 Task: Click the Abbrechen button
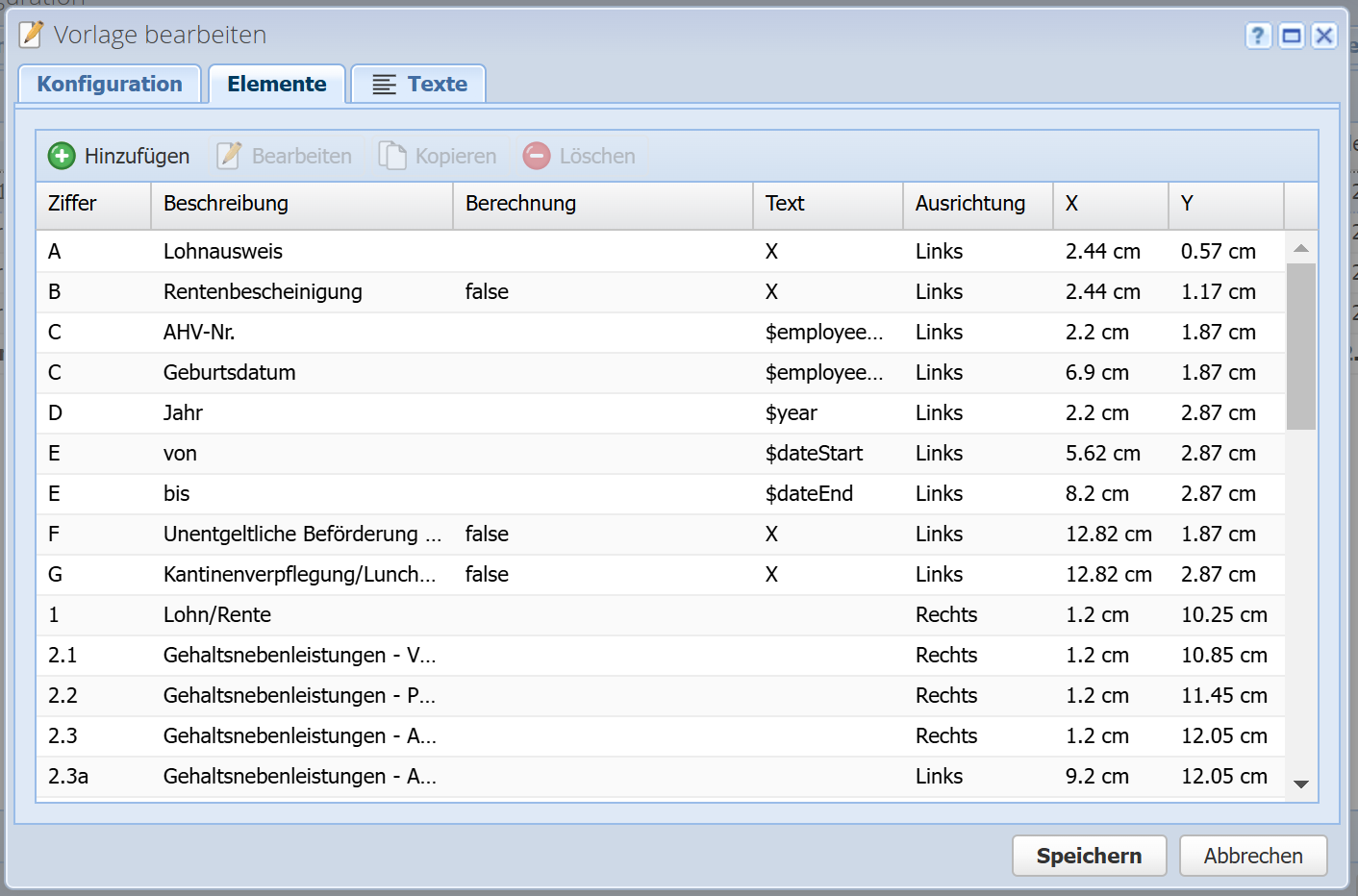click(x=1253, y=856)
